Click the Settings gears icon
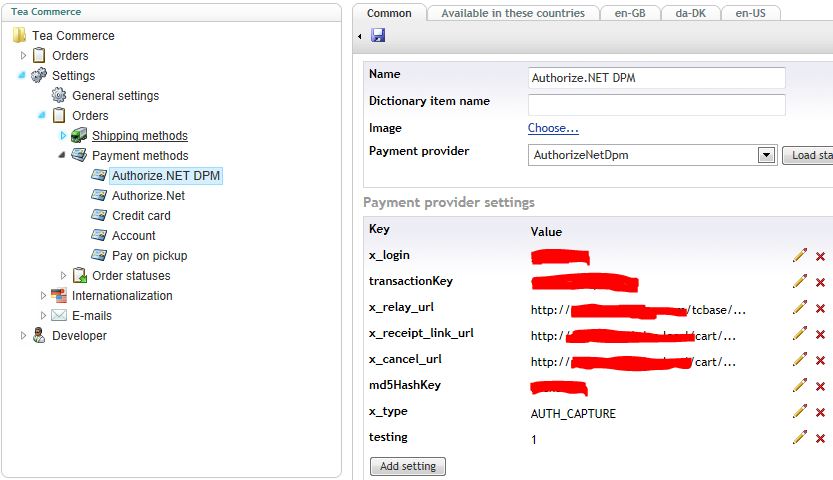This screenshot has height=480, width=833. tap(39, 75)
